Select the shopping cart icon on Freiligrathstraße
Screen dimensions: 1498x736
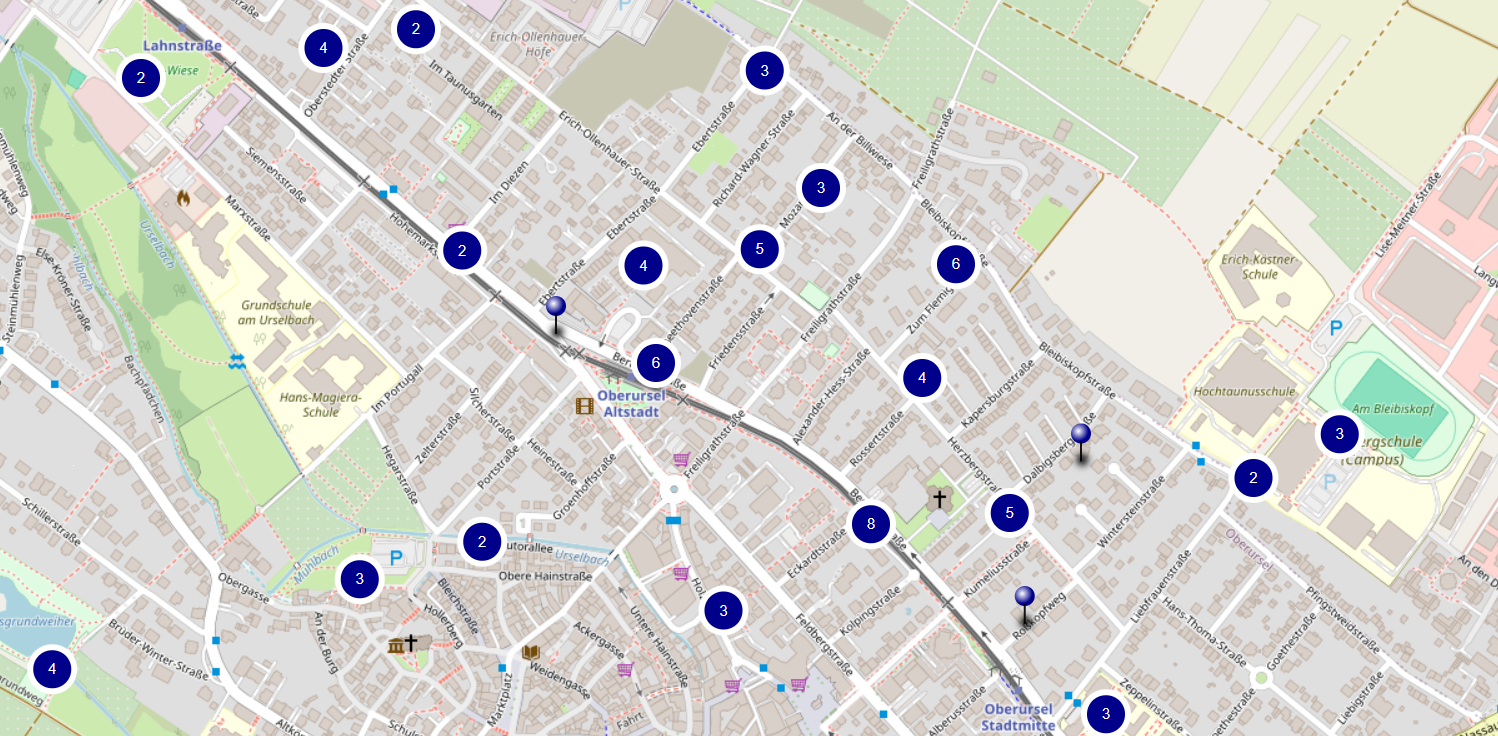[682, 459]
